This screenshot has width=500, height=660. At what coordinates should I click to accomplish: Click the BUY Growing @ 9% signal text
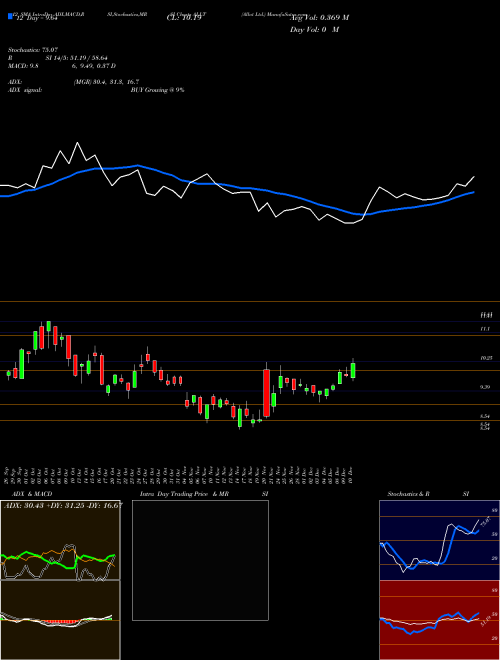pos(157,90)
